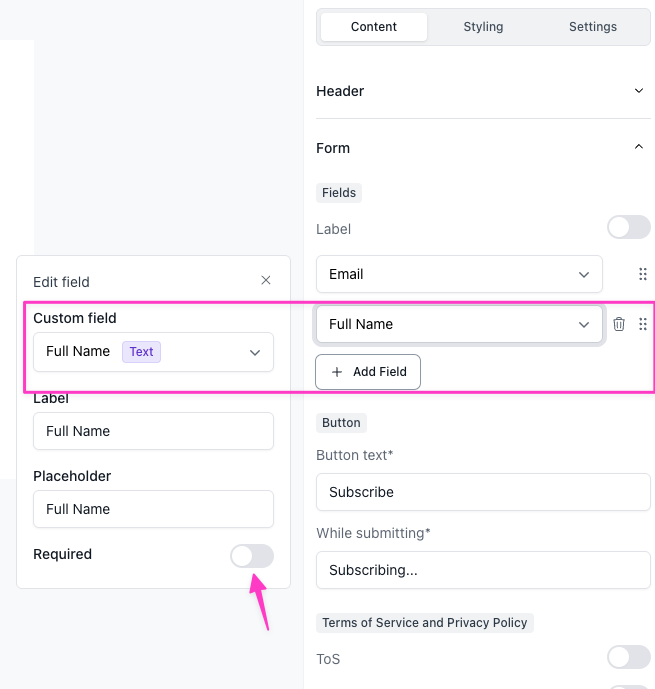655x689 pixels.
Task: Switch to the Styling tab
Action: (x=483, y=27)
